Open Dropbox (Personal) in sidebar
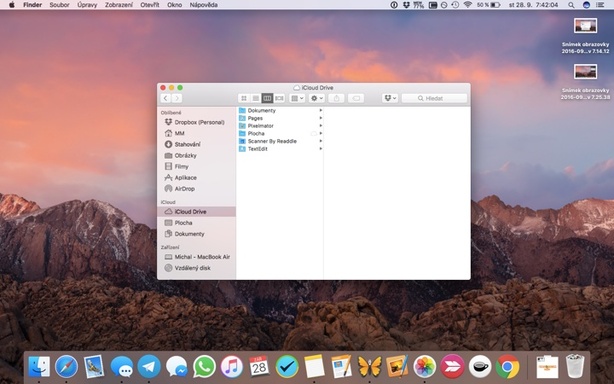The height and width of the screenshot is (384, 614). click(x=196, y=122)
